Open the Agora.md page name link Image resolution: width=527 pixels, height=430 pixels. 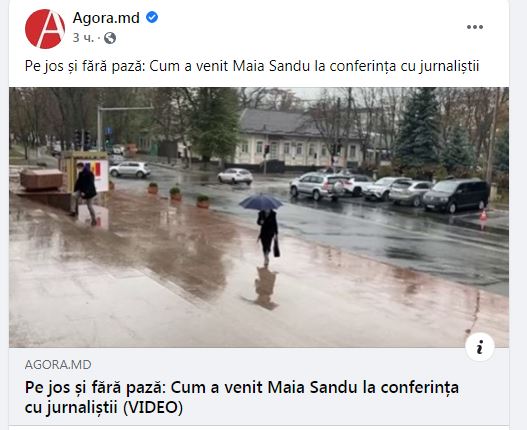coord(106,17)
